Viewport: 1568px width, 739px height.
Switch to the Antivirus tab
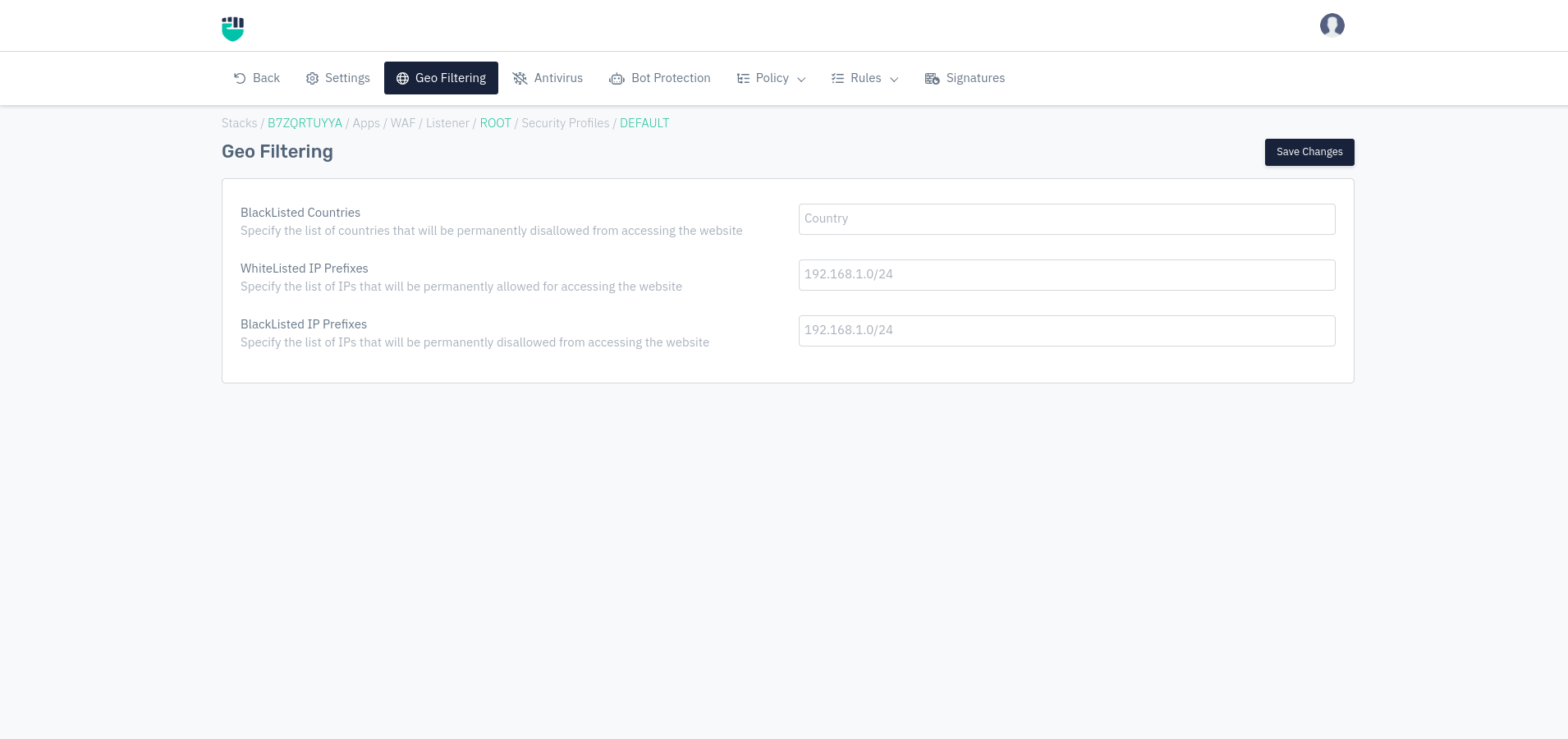click(548, 78)
